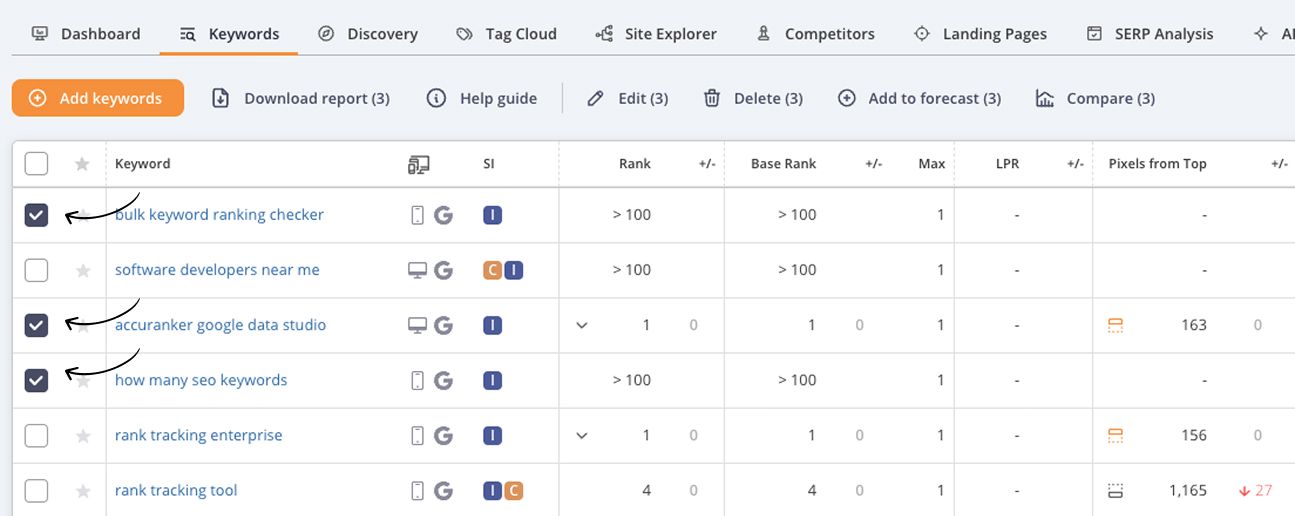
Task: Open accuranker google data studio keyword
Action: pyautogui.click(x=220, y=325)
